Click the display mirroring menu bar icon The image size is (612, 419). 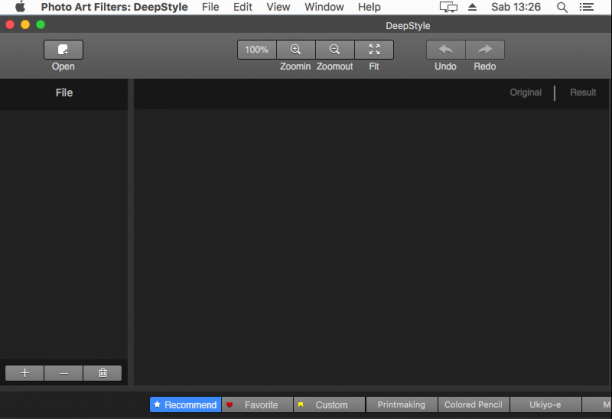448,7
